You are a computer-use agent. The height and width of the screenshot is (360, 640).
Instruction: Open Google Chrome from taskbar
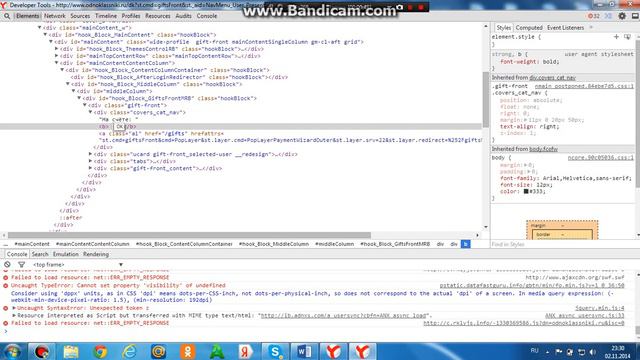pyautogui.click(x=100, y=351)
